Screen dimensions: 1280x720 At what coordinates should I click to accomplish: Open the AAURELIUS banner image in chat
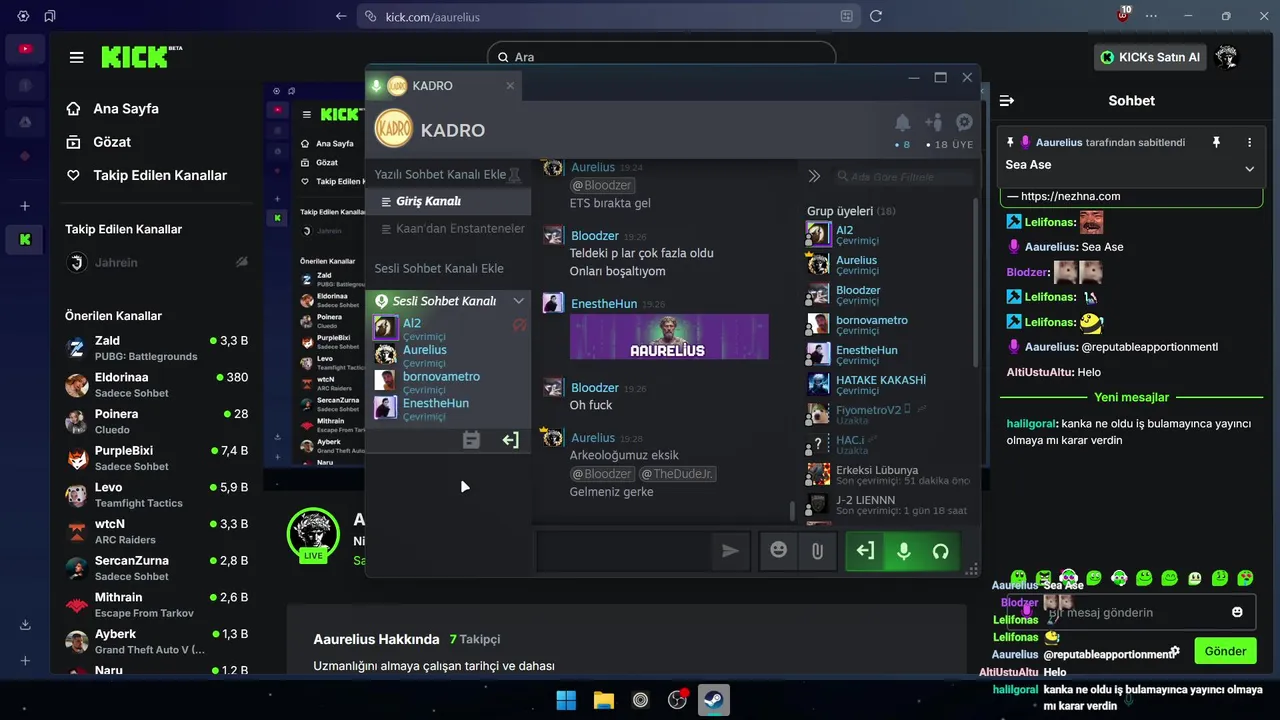click(669, 336)
